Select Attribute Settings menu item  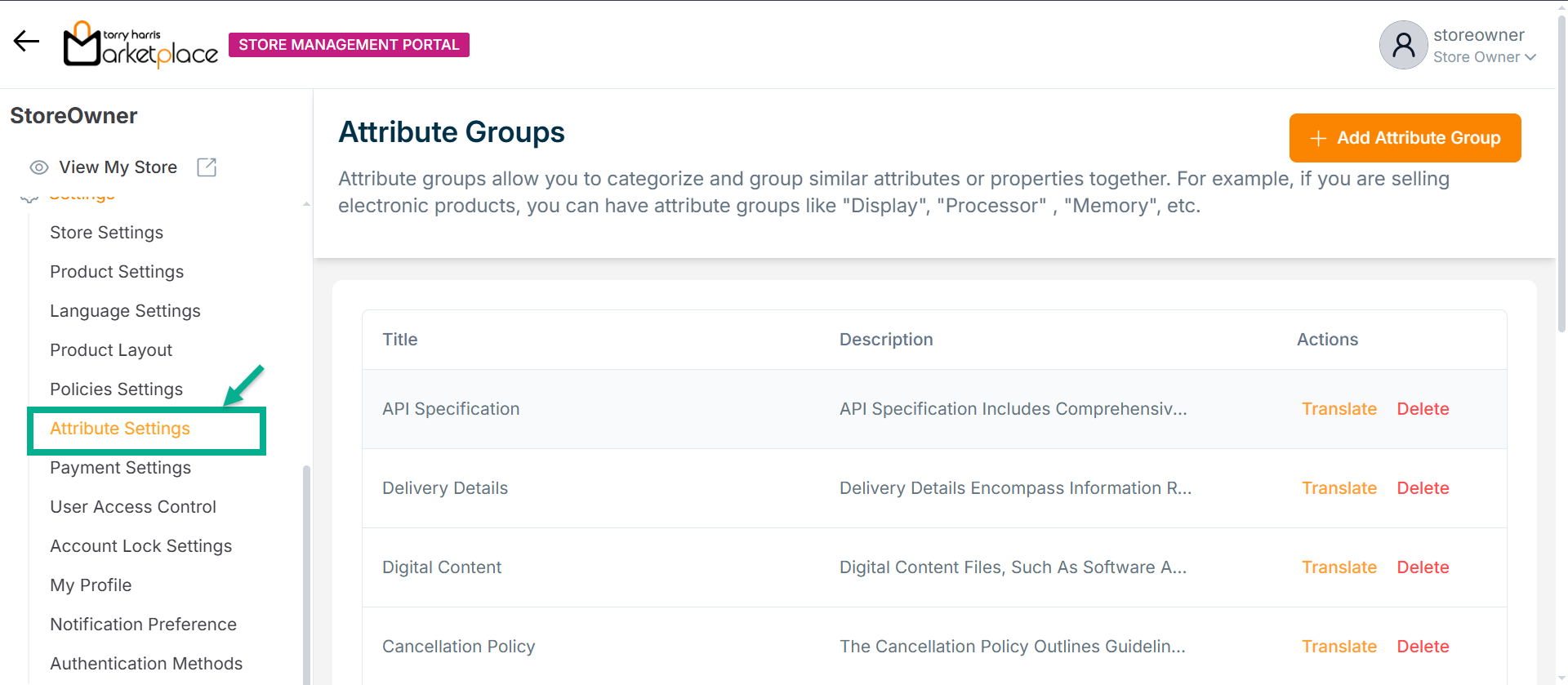coord(120,429)
